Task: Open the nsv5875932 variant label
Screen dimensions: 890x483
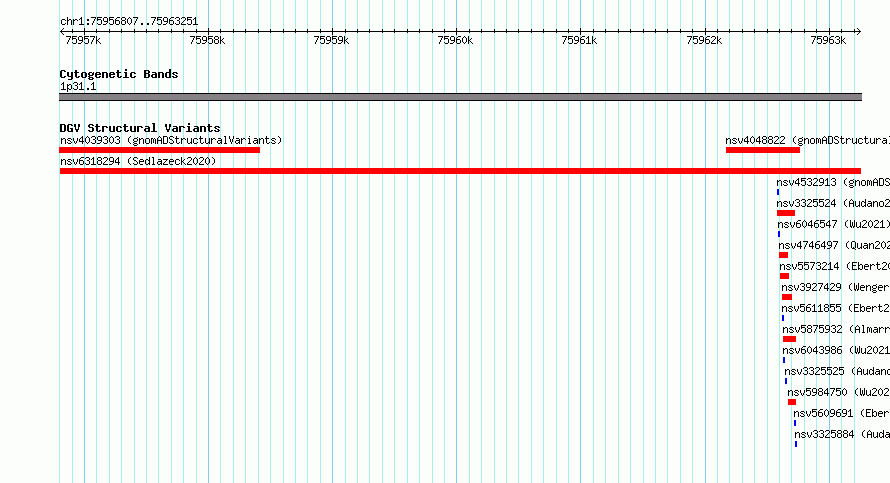Action: coord(836,329)
